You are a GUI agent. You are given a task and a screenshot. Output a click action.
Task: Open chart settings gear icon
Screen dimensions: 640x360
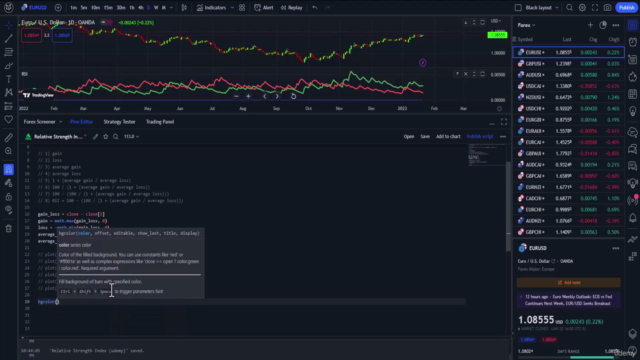click(582, 7)
